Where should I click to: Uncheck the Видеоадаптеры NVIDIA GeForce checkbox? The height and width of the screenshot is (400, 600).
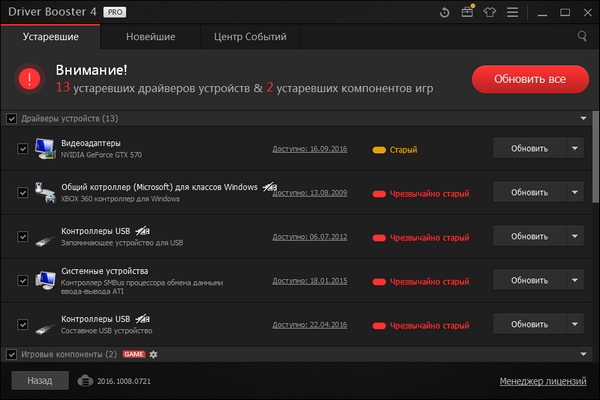click(x=23, y=149)
